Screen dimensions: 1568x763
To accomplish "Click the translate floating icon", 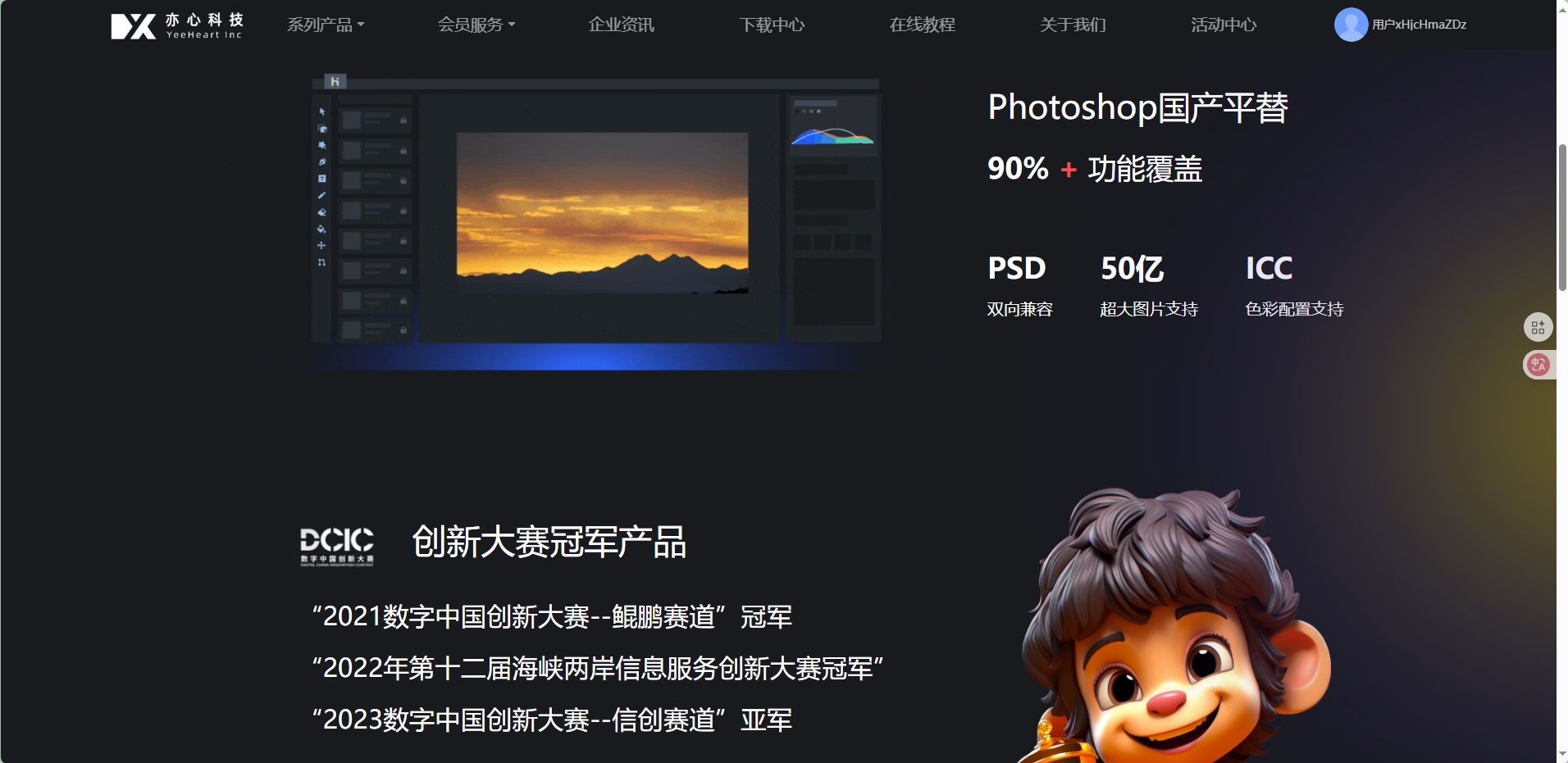I will pos(1538,365).
